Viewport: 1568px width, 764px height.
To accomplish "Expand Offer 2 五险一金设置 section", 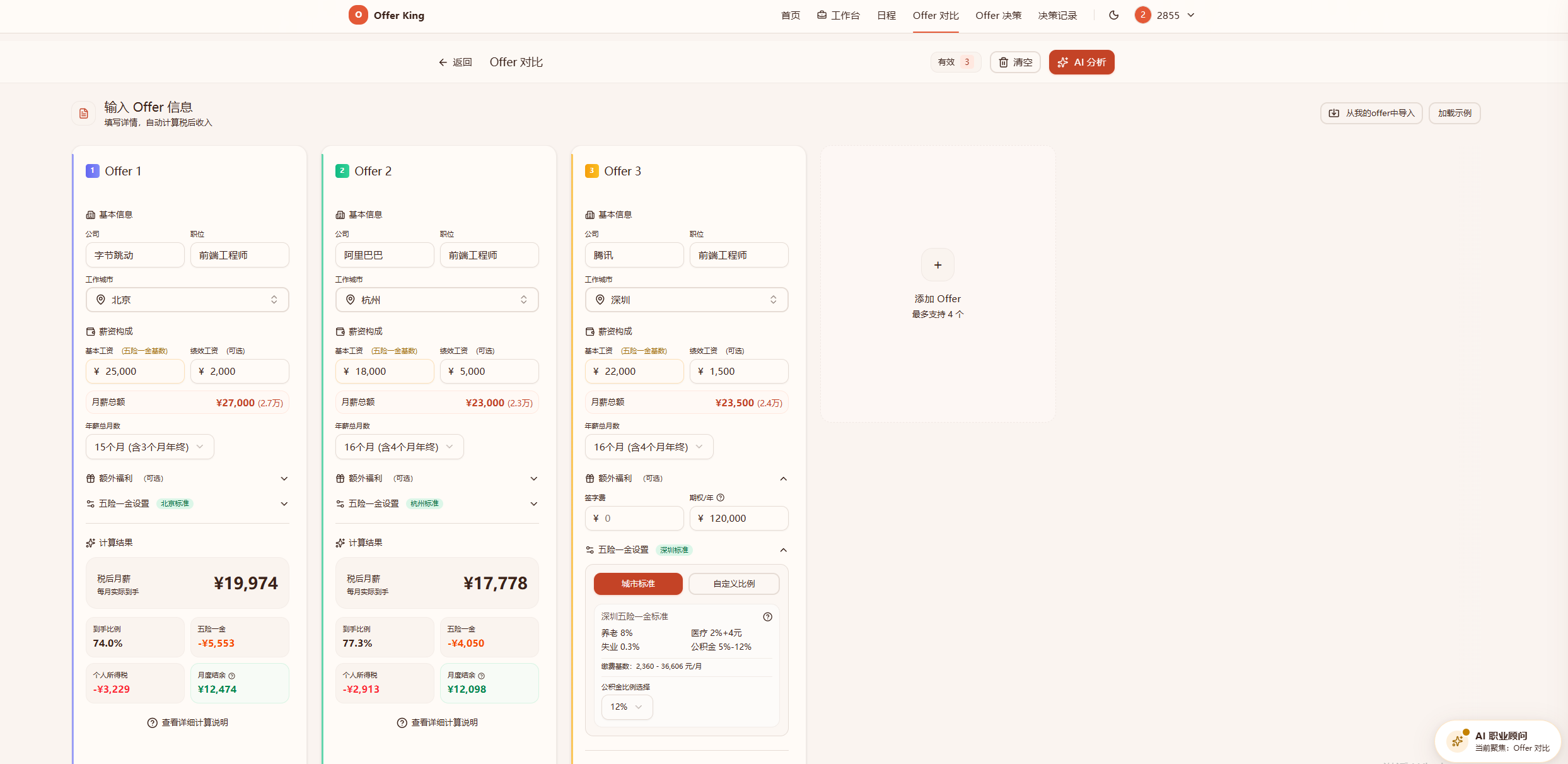I will (534, 504).
